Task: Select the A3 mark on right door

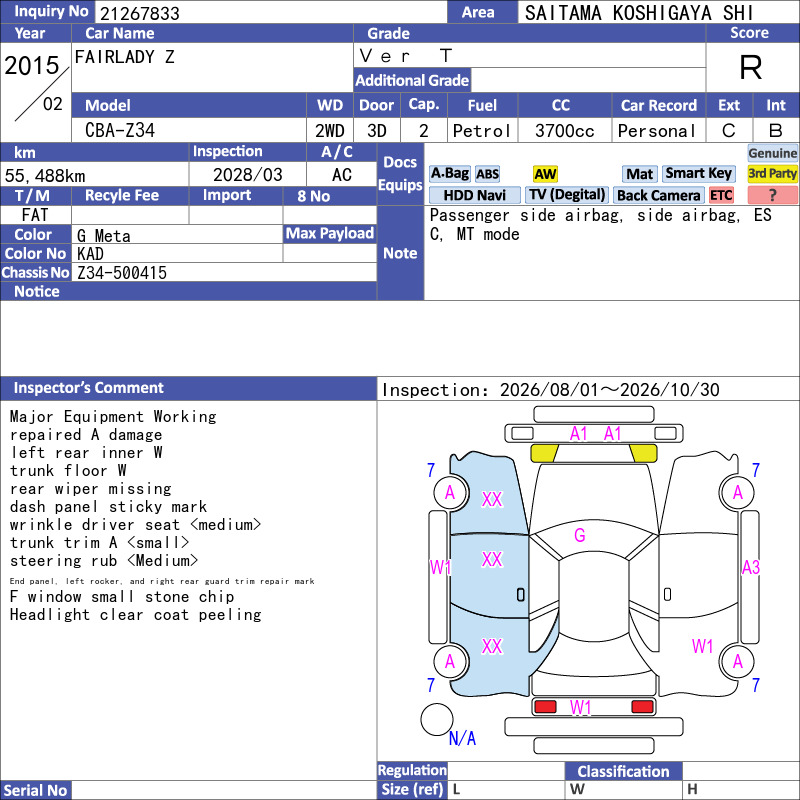Action: point(751,567)
